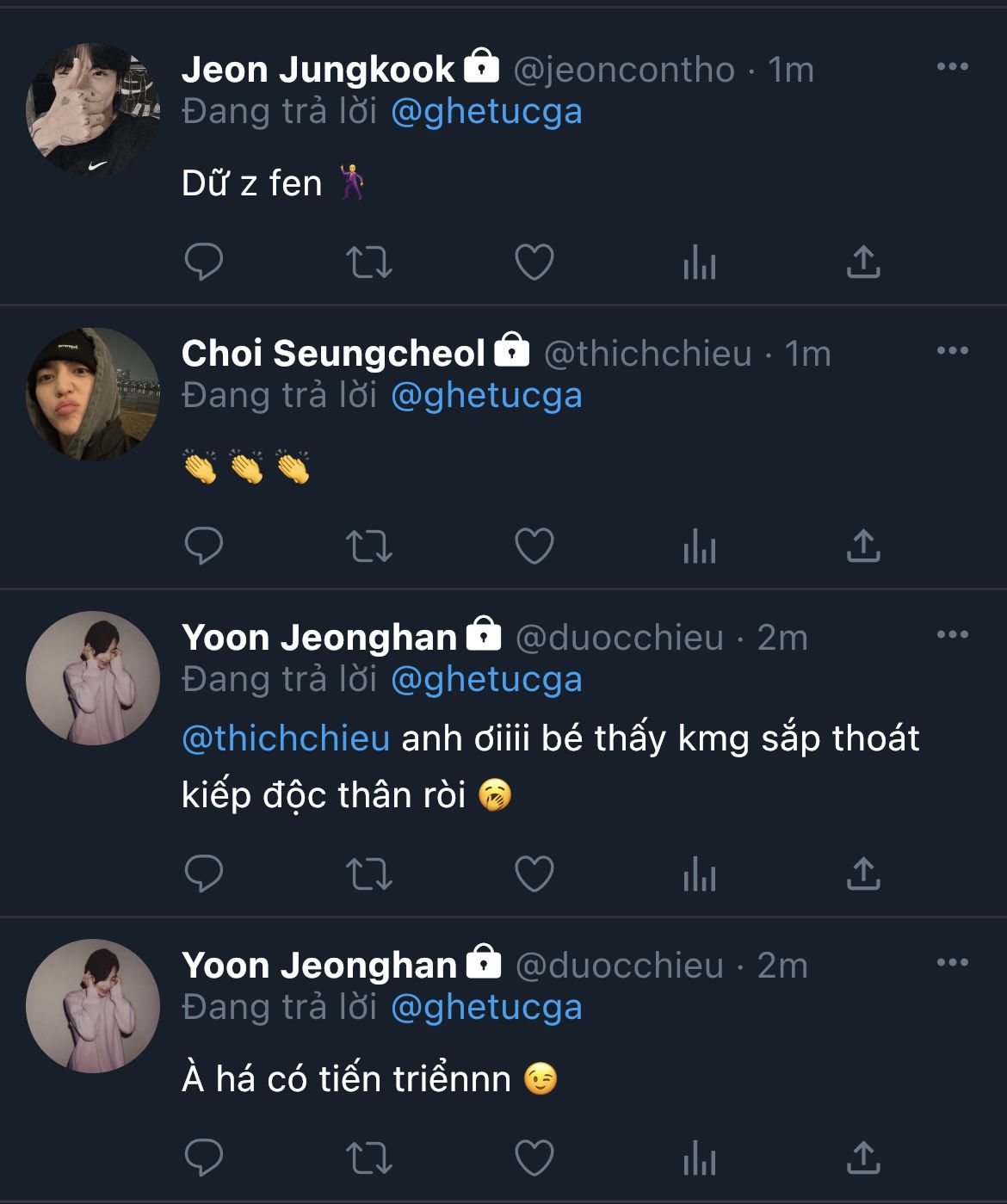View analytics for 'À há có tiến triểnnn' tweet

[x=699, y=1158]
